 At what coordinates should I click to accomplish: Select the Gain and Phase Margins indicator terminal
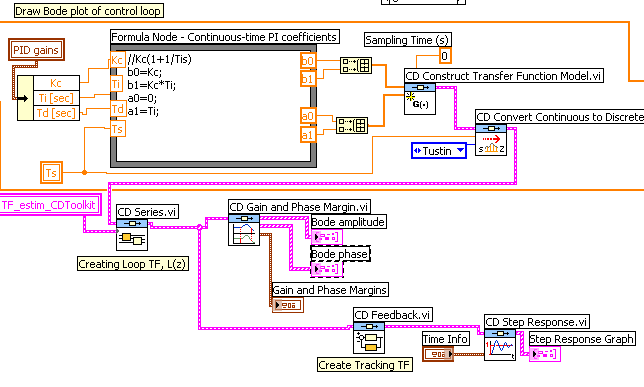[x=288, y=305]
